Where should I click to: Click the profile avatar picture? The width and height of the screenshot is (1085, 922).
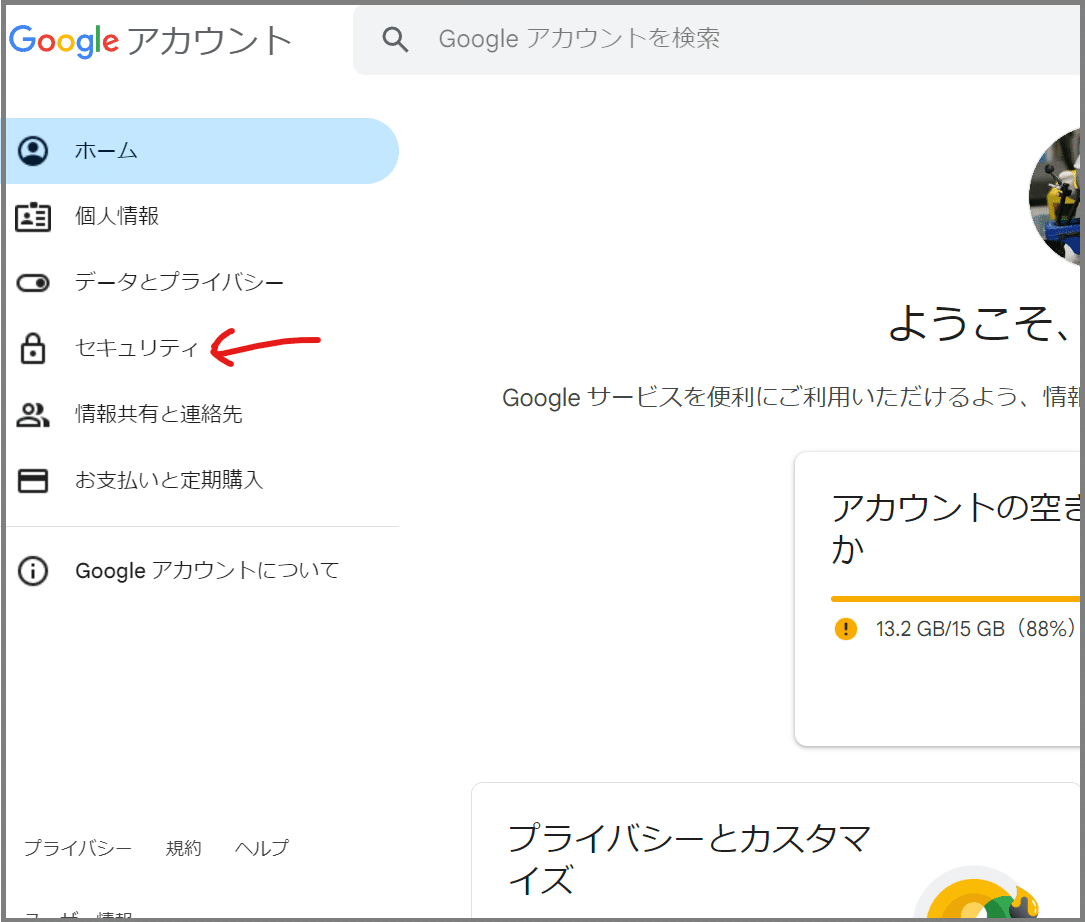coord(1055,197)
